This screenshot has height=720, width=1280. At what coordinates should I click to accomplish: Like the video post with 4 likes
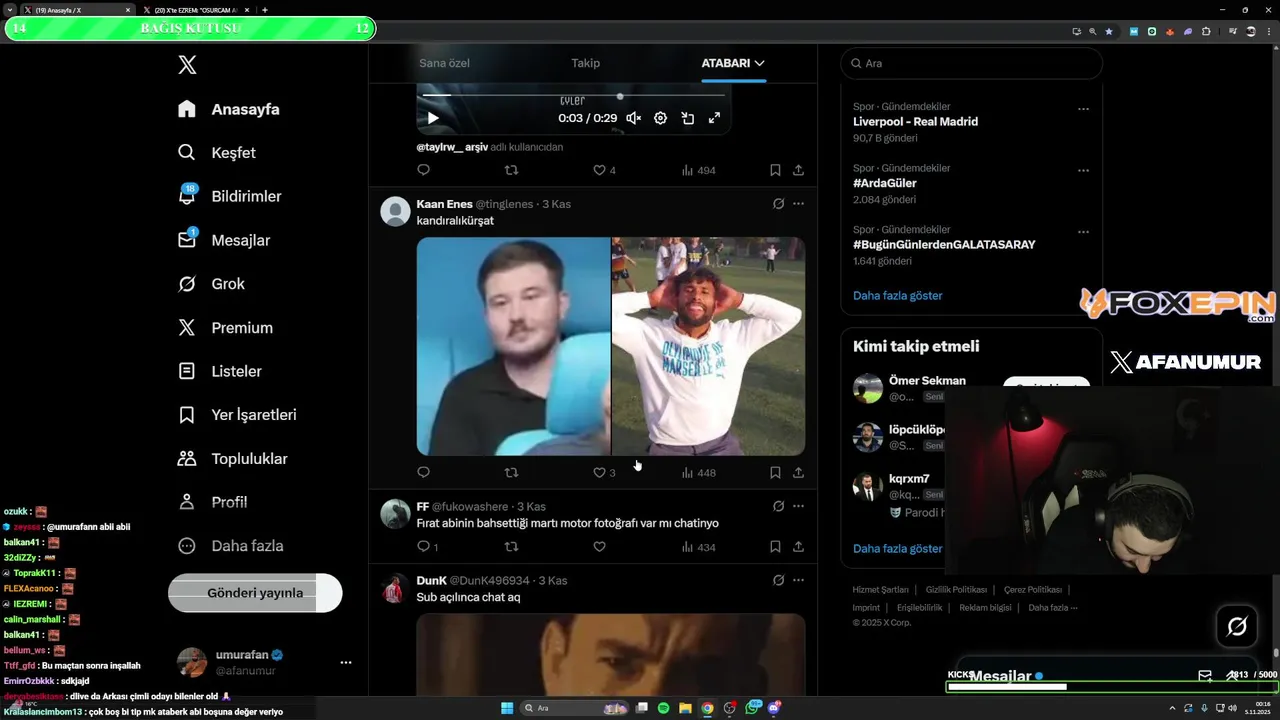pos(604,170)
